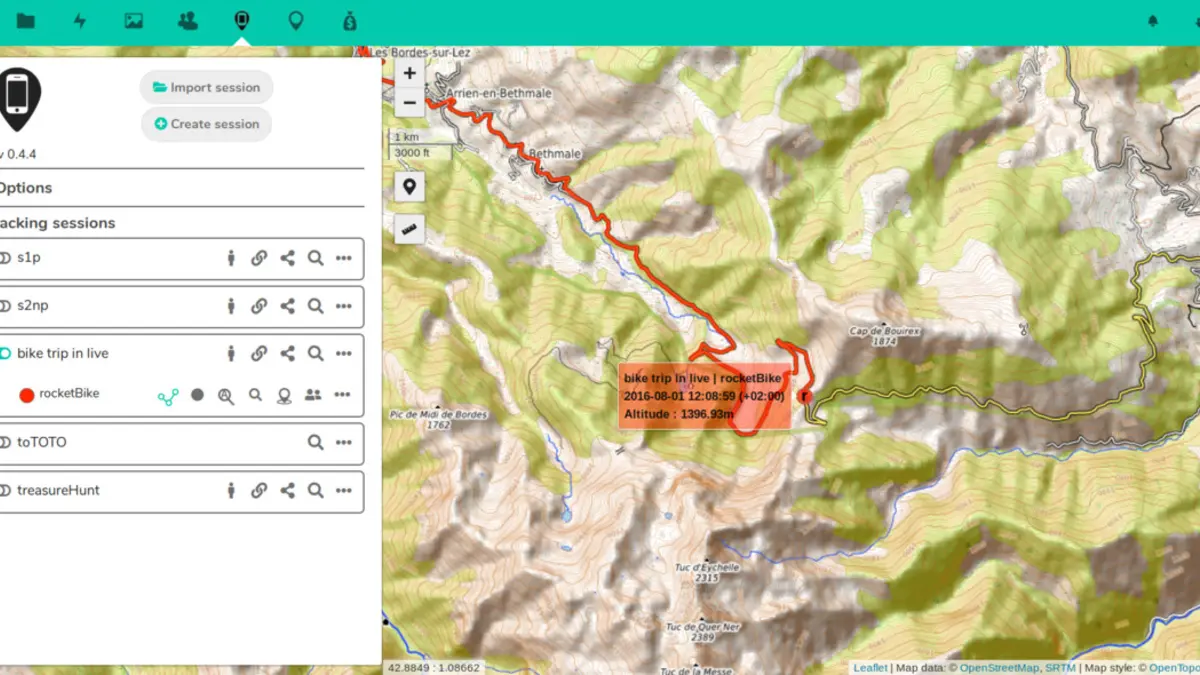Toggle the toTOTO session on
Image resolution: width=1200 pixels, height=675 pixels.
click(5, 442)
